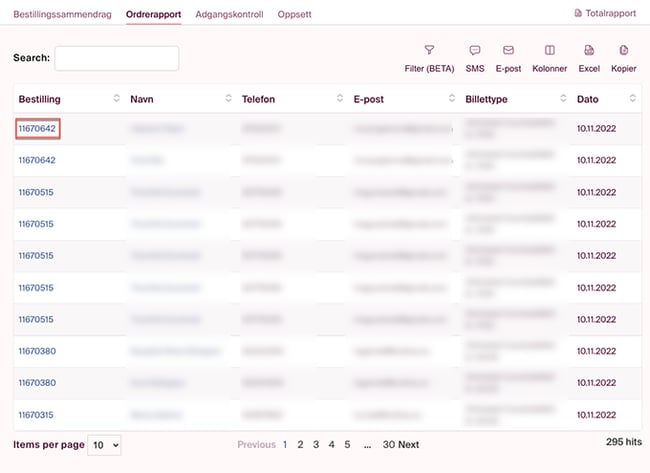The height and width of the screenshot is (473, 650).
Task: Open the Oppsett tab
Action: coord(294,14)
